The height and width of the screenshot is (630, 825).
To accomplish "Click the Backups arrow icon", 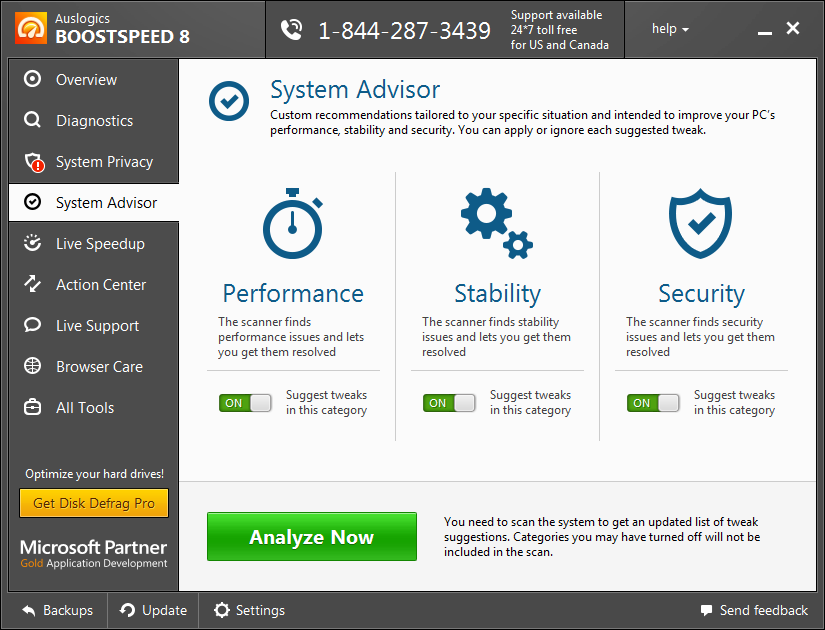I will (x=29, y=611).
